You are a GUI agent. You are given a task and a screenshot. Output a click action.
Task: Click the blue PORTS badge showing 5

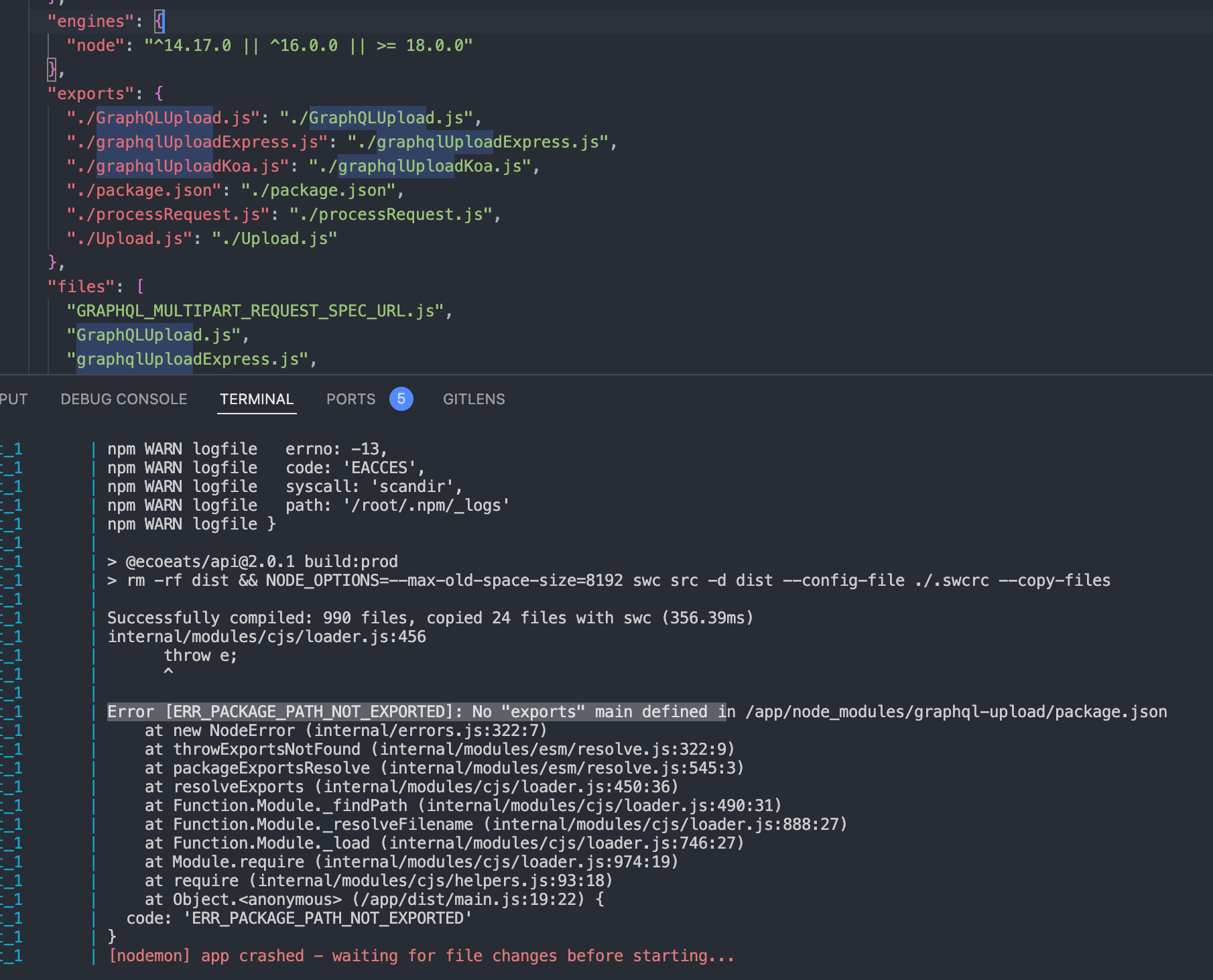401,399
